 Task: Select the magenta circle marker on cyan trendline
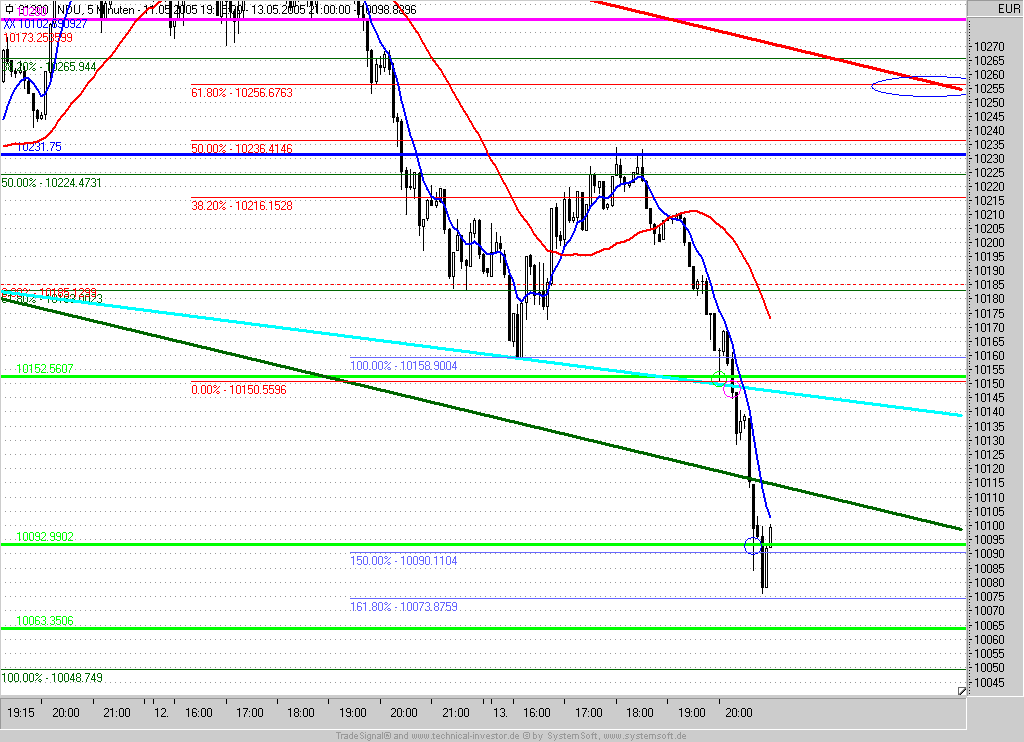(x=733, y=390)
